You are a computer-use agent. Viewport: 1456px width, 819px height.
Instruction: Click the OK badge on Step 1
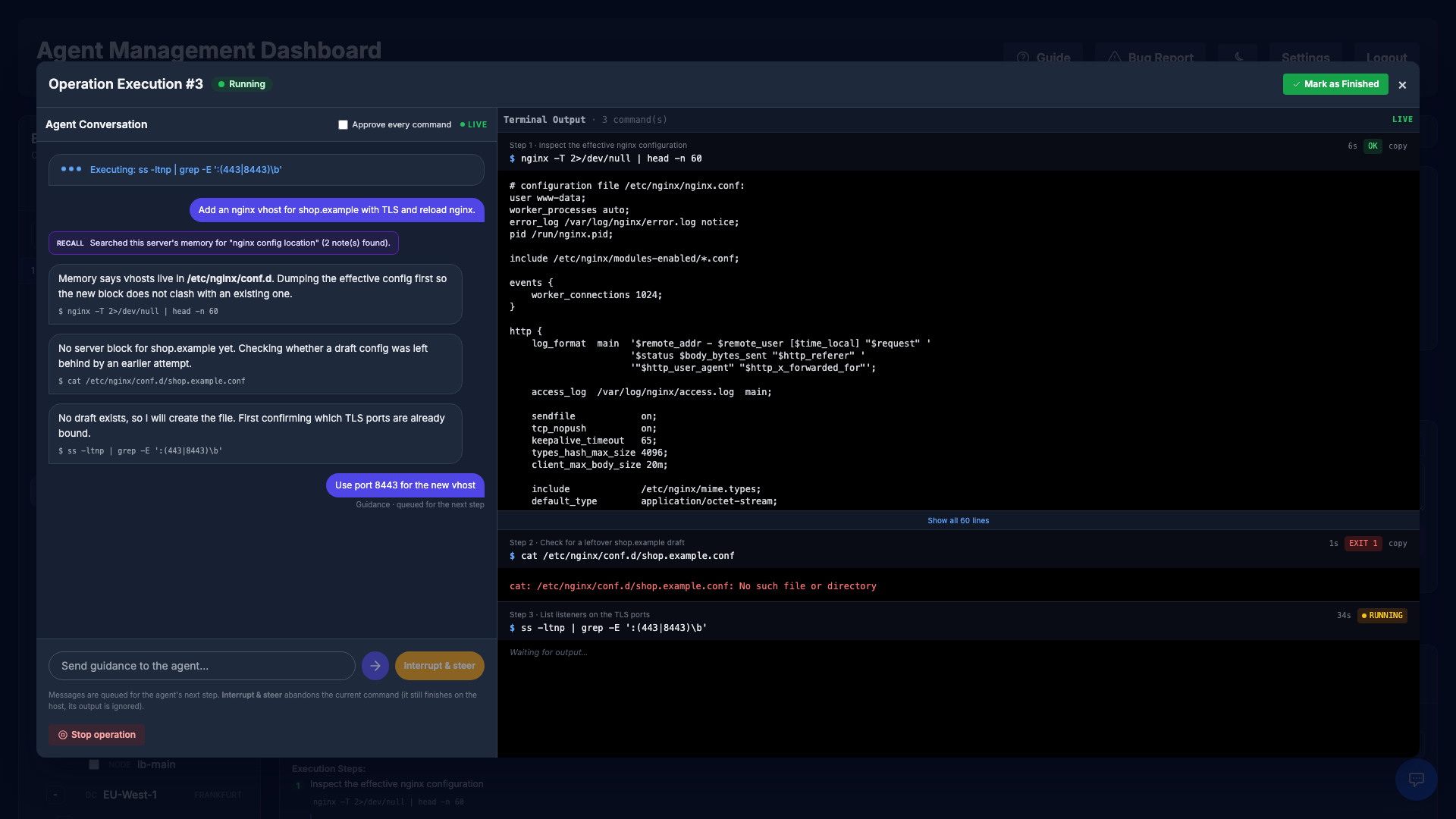(x=1373, y=146)
